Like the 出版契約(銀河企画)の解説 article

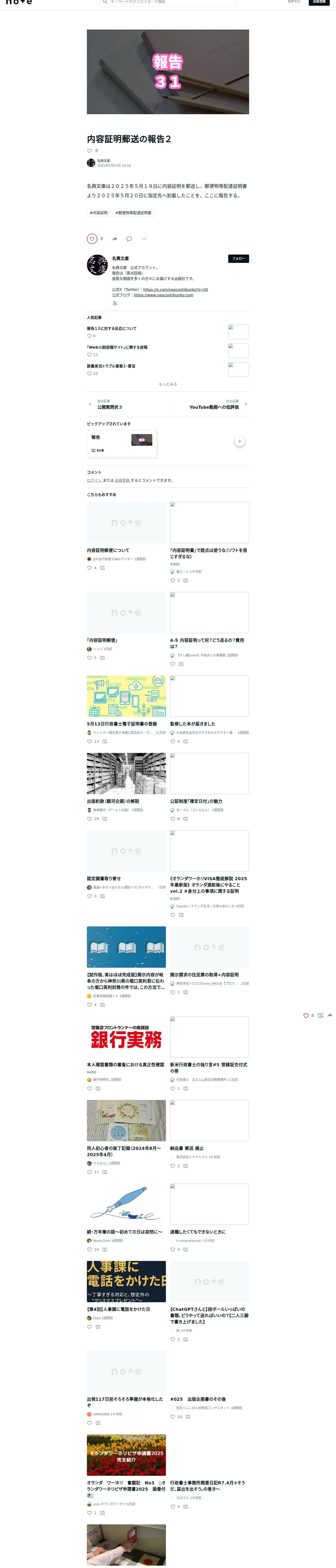pos(90,819)
